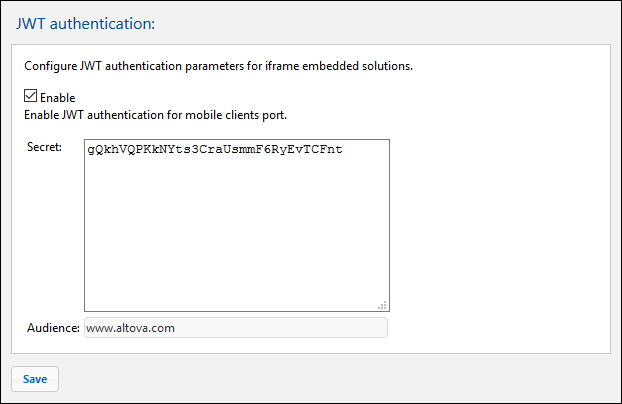The image size is (622, 404).
Task: Click the "Audience:" field label
Action: click(x=53, y=327)
